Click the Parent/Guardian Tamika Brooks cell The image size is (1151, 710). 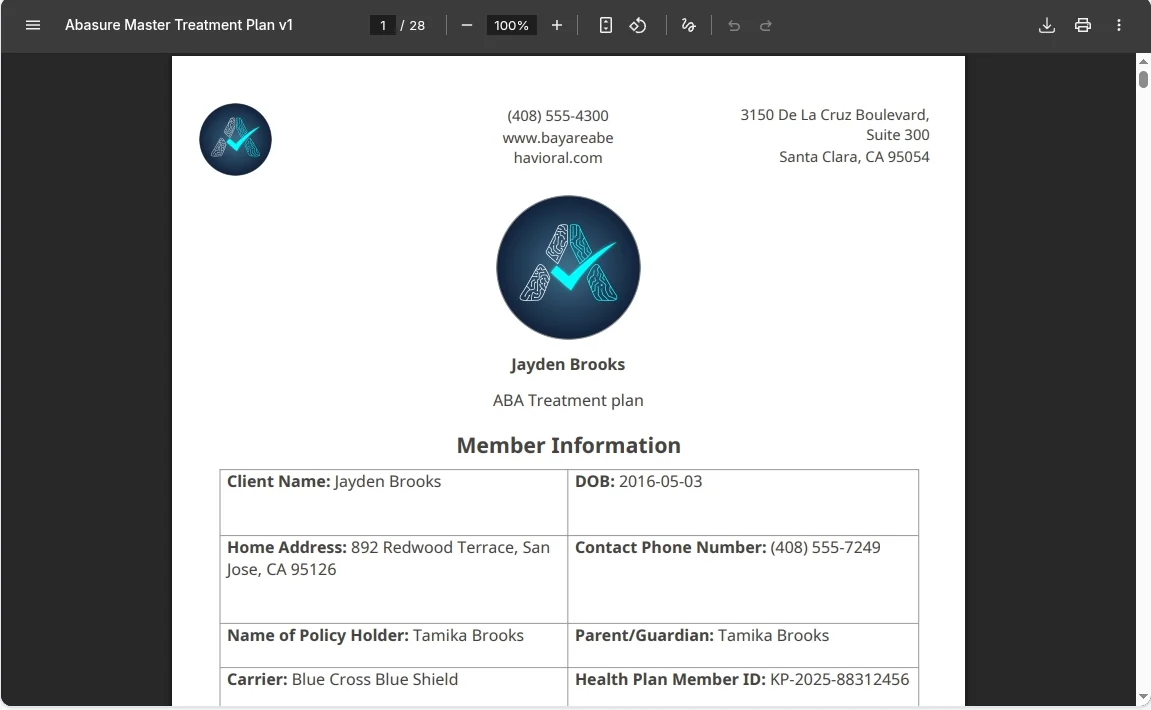pyautogui.click(x=743, y=645)
